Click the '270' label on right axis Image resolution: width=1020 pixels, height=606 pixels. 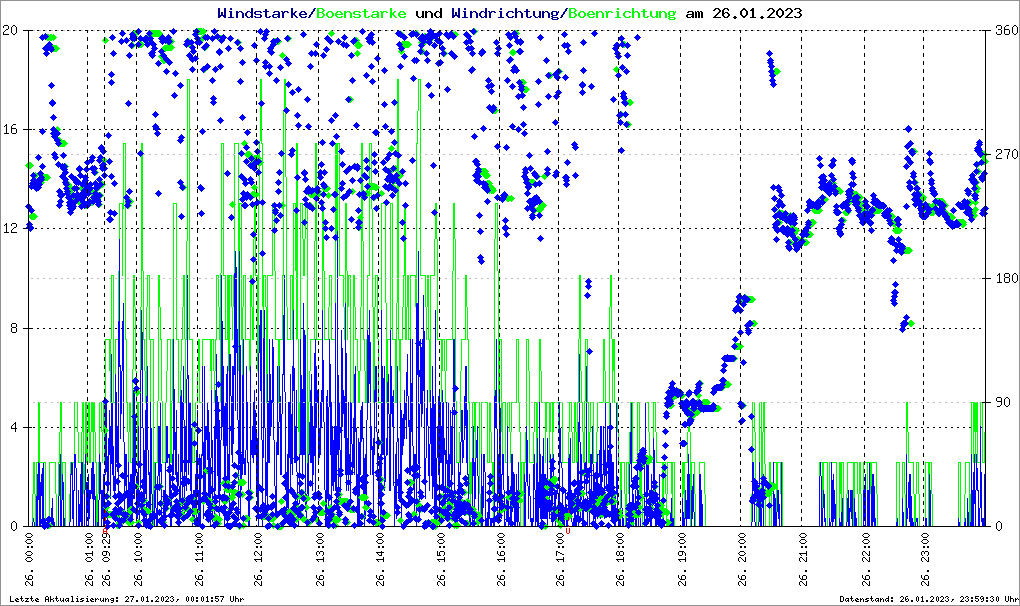click(x=1003, y=154)
